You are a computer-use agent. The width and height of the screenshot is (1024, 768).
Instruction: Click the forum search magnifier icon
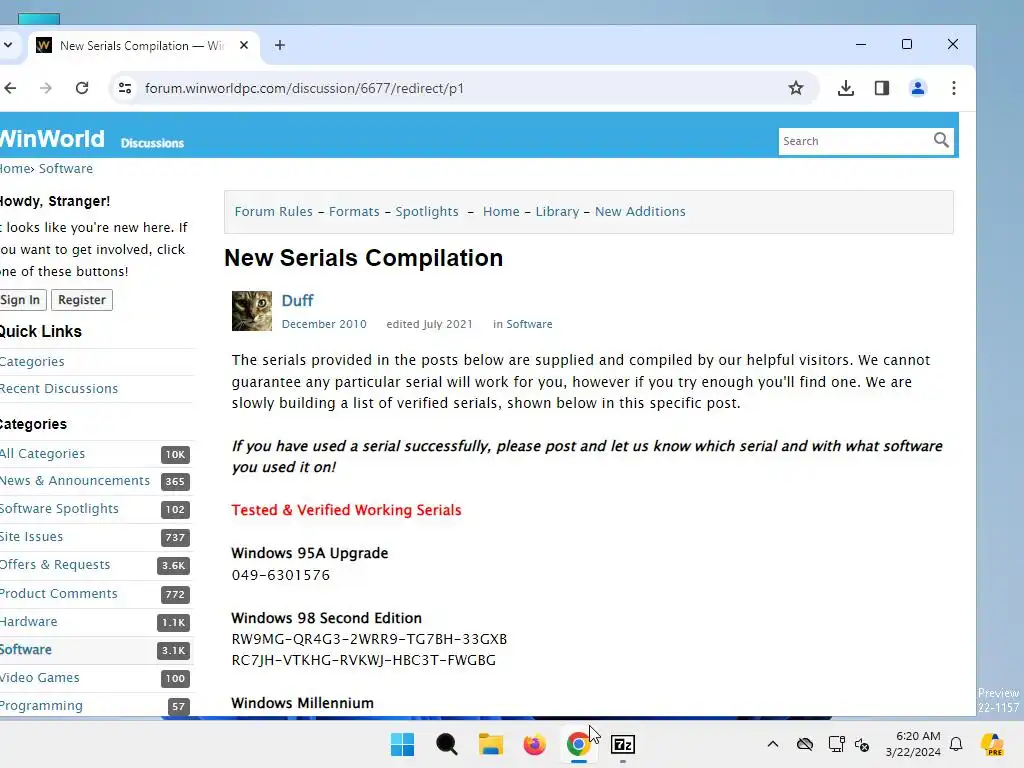tap(941, 140)
